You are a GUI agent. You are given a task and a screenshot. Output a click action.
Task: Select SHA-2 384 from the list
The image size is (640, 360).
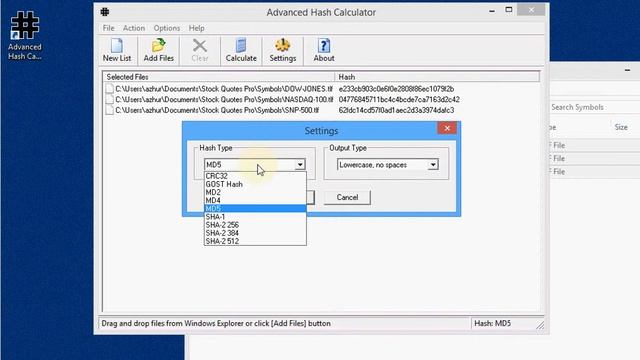(255, 233)
